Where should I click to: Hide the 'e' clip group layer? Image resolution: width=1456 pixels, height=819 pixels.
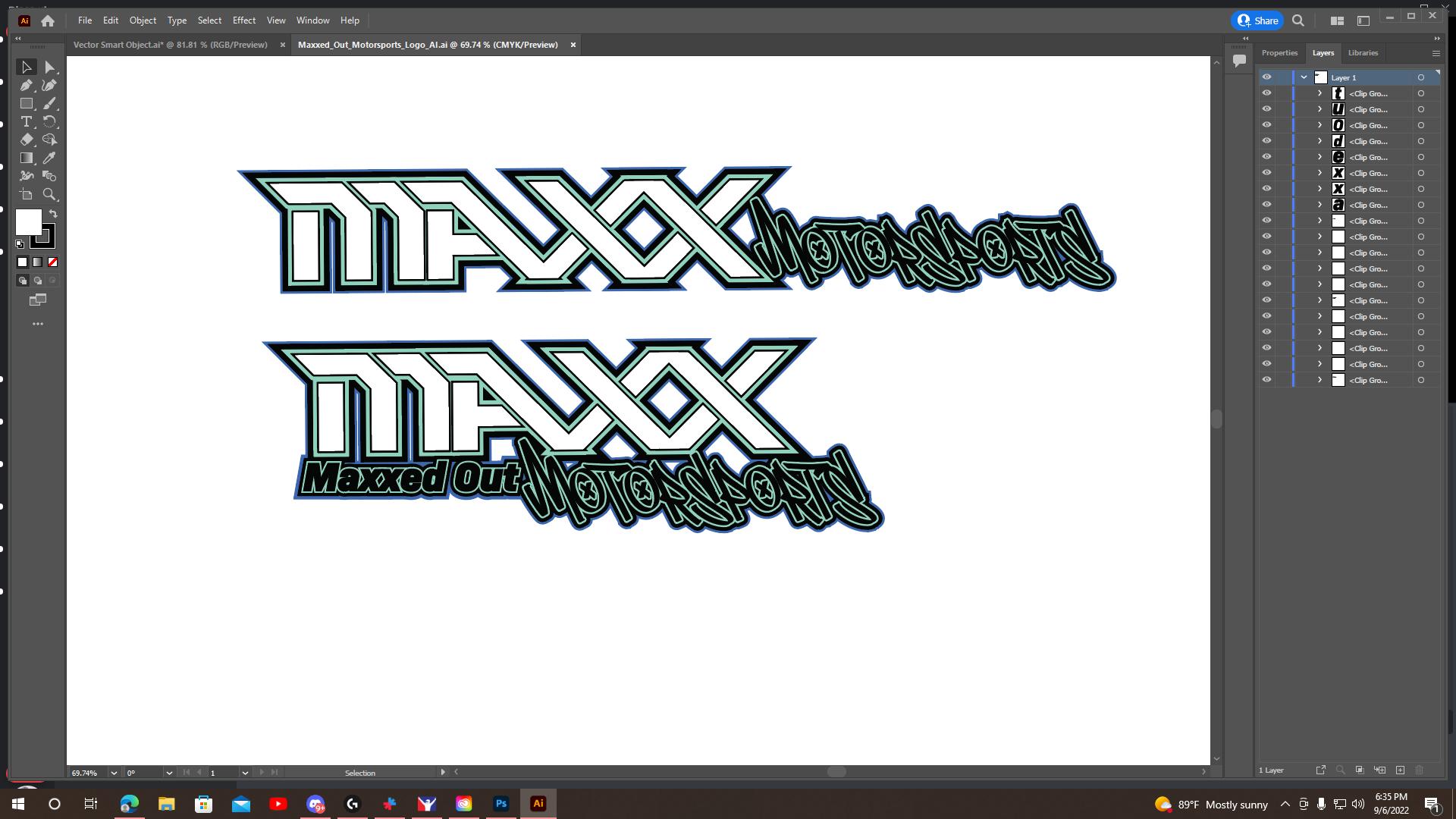[x=1266, y=157]
